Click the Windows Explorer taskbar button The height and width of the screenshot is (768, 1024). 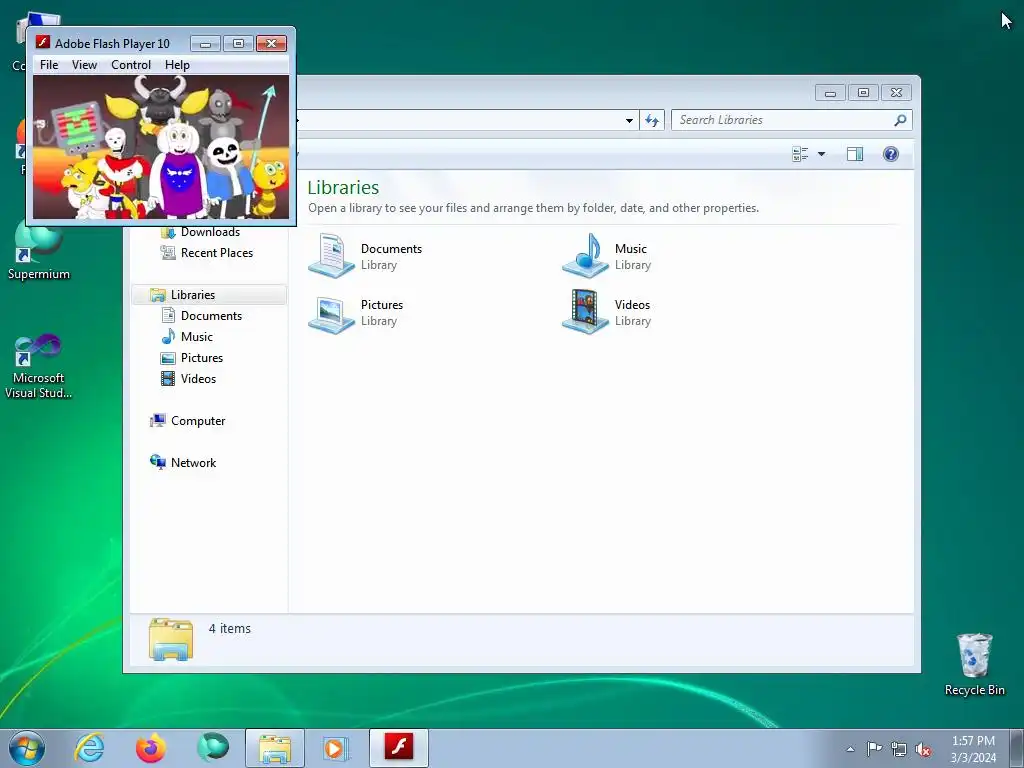pos(275,748)
